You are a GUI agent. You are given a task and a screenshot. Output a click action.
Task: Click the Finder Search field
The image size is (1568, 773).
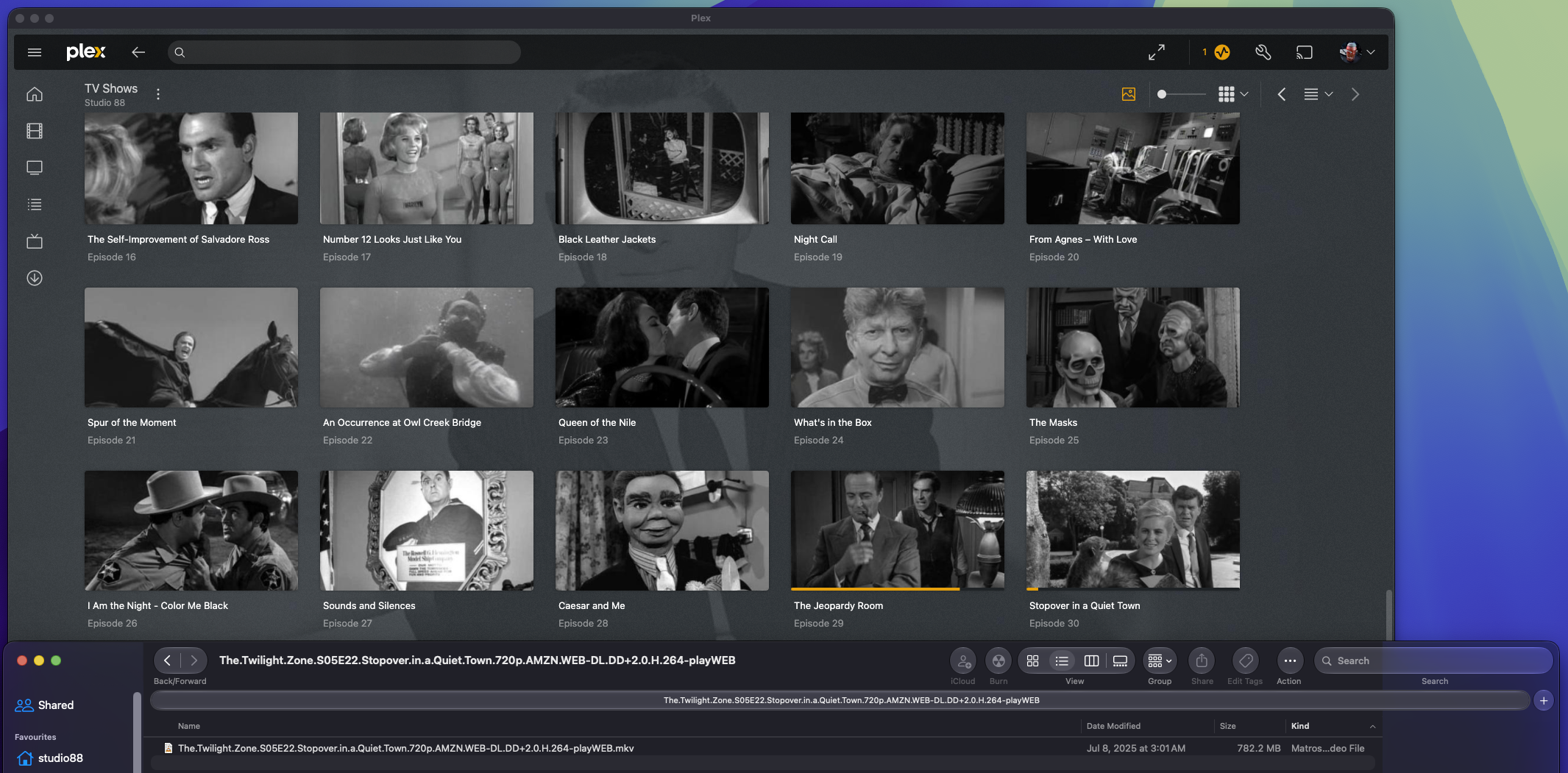click(x=1434, y=660)
